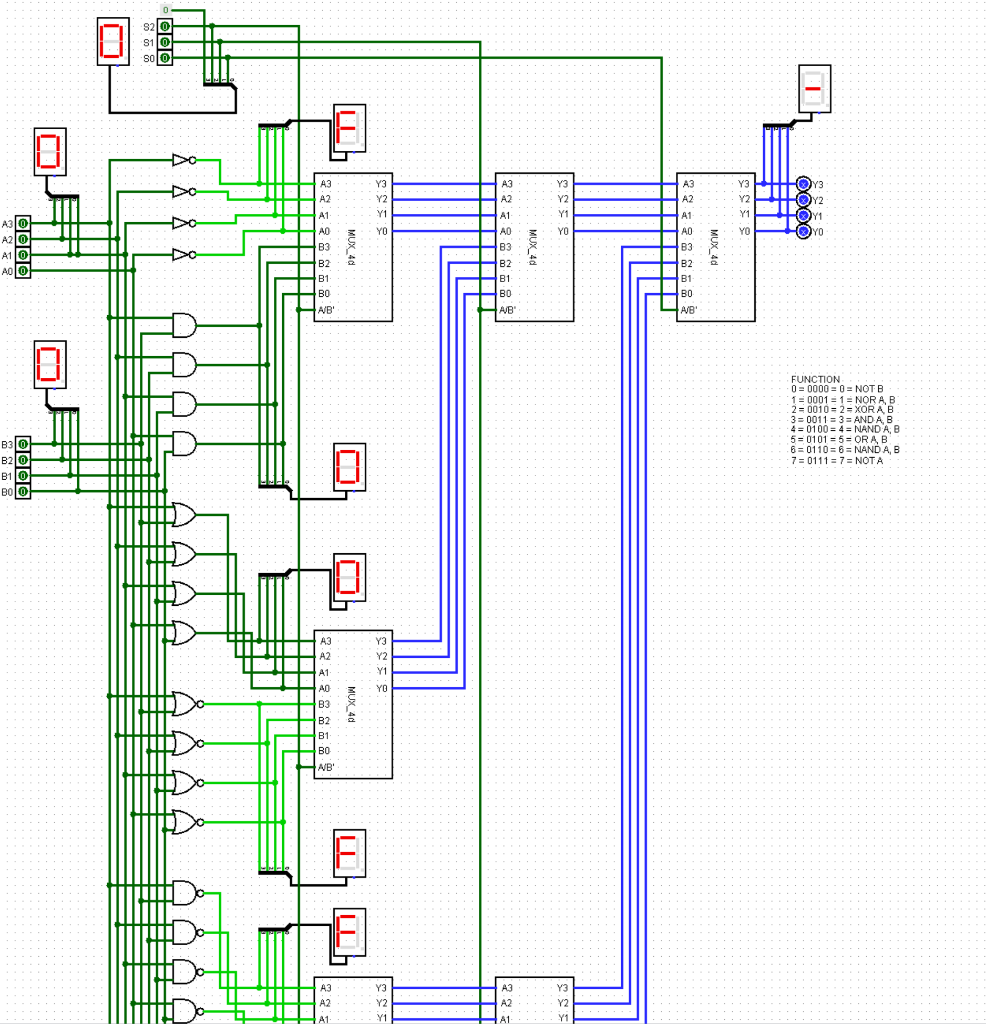This screenshot has width=986, height=1024.
Task: Select the splitter below the S inputs
Action: [220, 84]
